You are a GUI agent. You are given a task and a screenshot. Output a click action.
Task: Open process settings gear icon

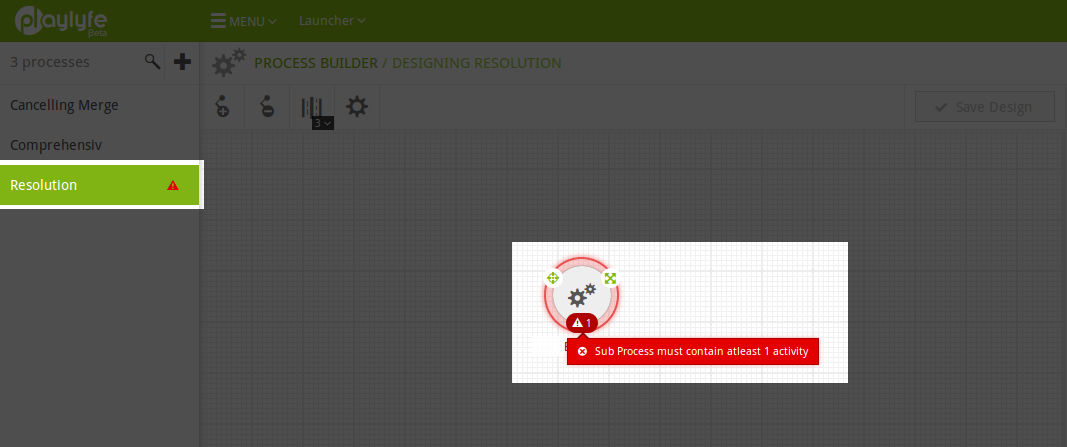pyautogui.click(x=357, y=107)
